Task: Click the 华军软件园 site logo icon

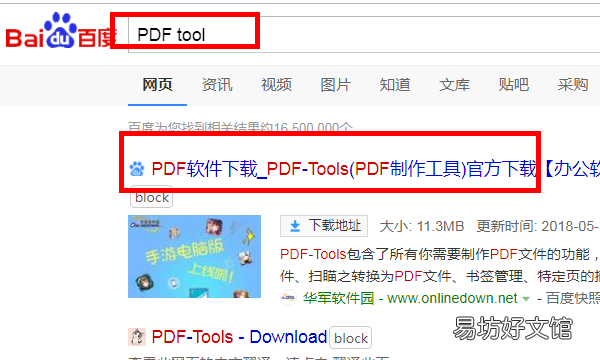Action: [x=288, y=298]
